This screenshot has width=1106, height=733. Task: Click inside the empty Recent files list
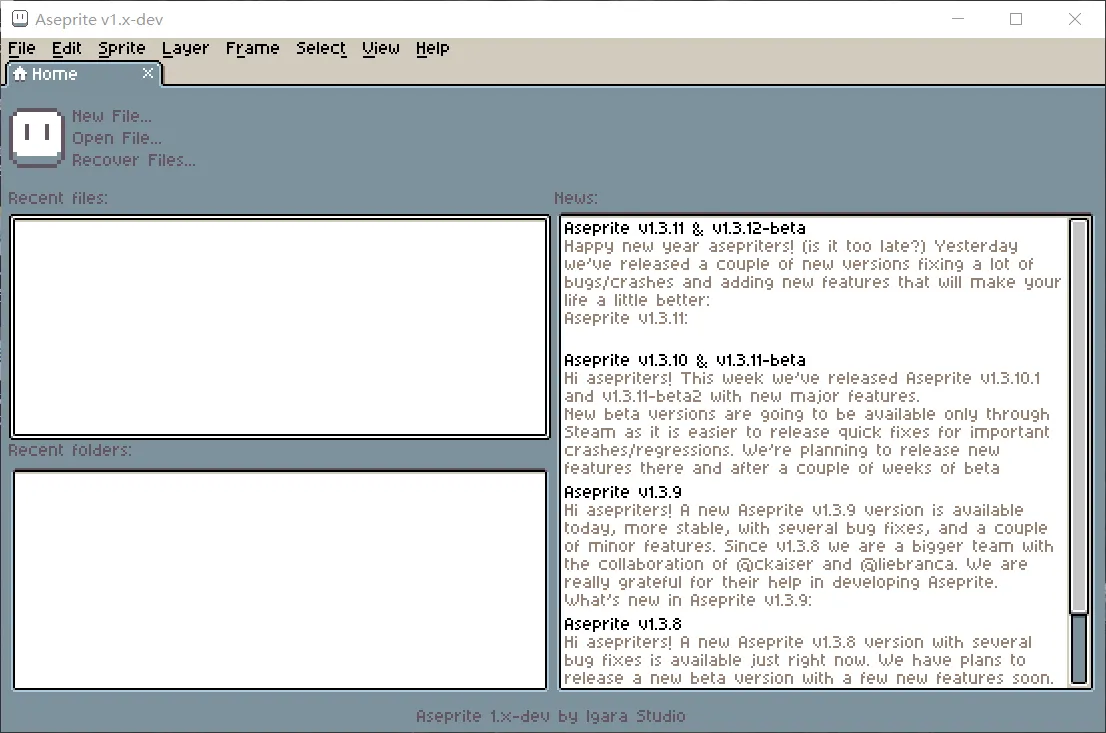coord(280,327)
